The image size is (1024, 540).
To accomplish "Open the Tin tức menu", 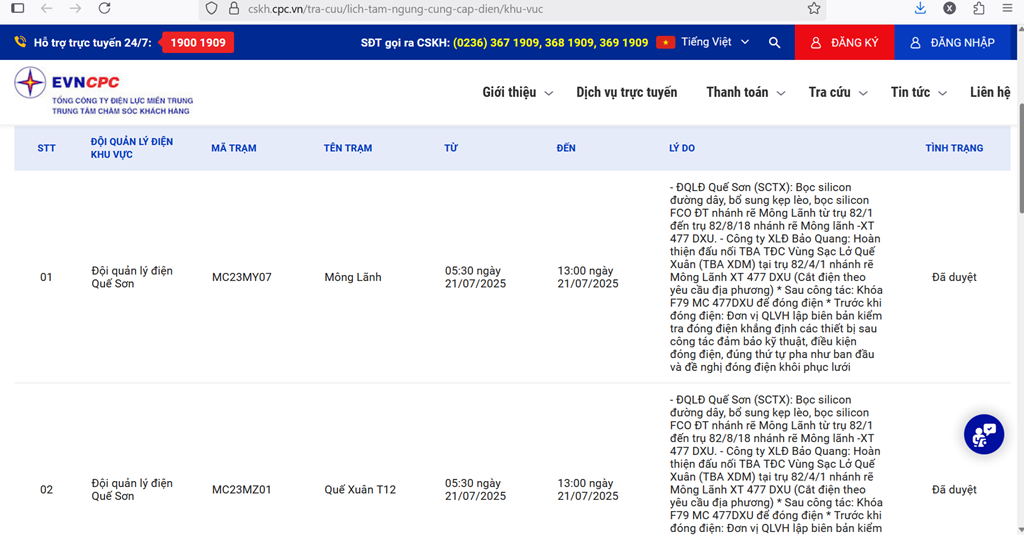I will tap(918, 92).
